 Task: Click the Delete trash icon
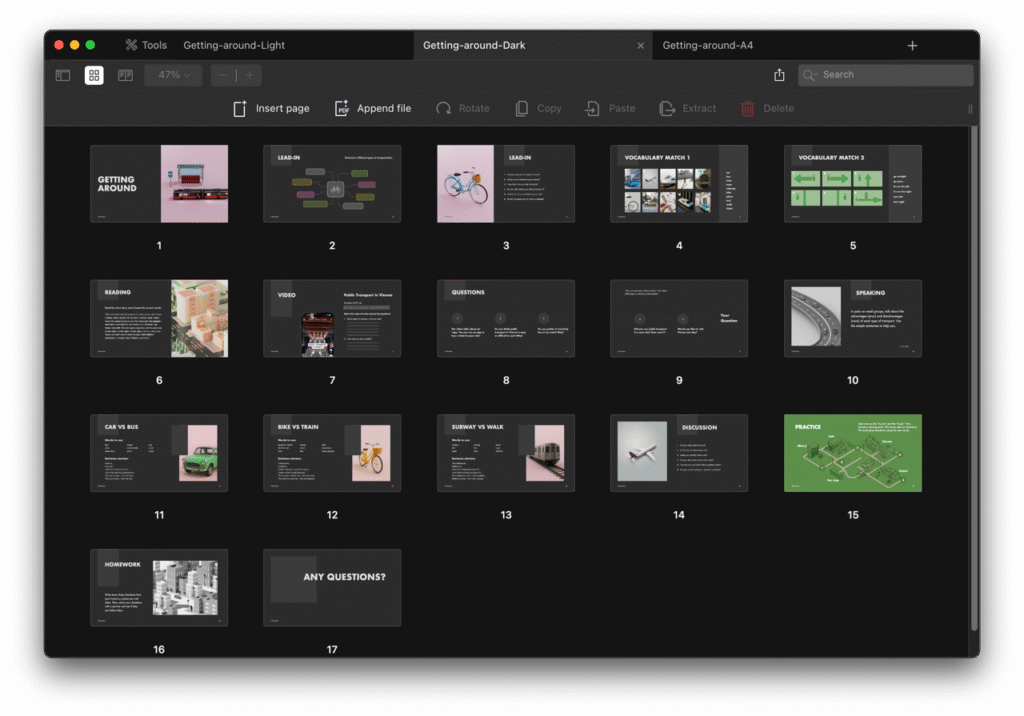(x=748, y=108)
